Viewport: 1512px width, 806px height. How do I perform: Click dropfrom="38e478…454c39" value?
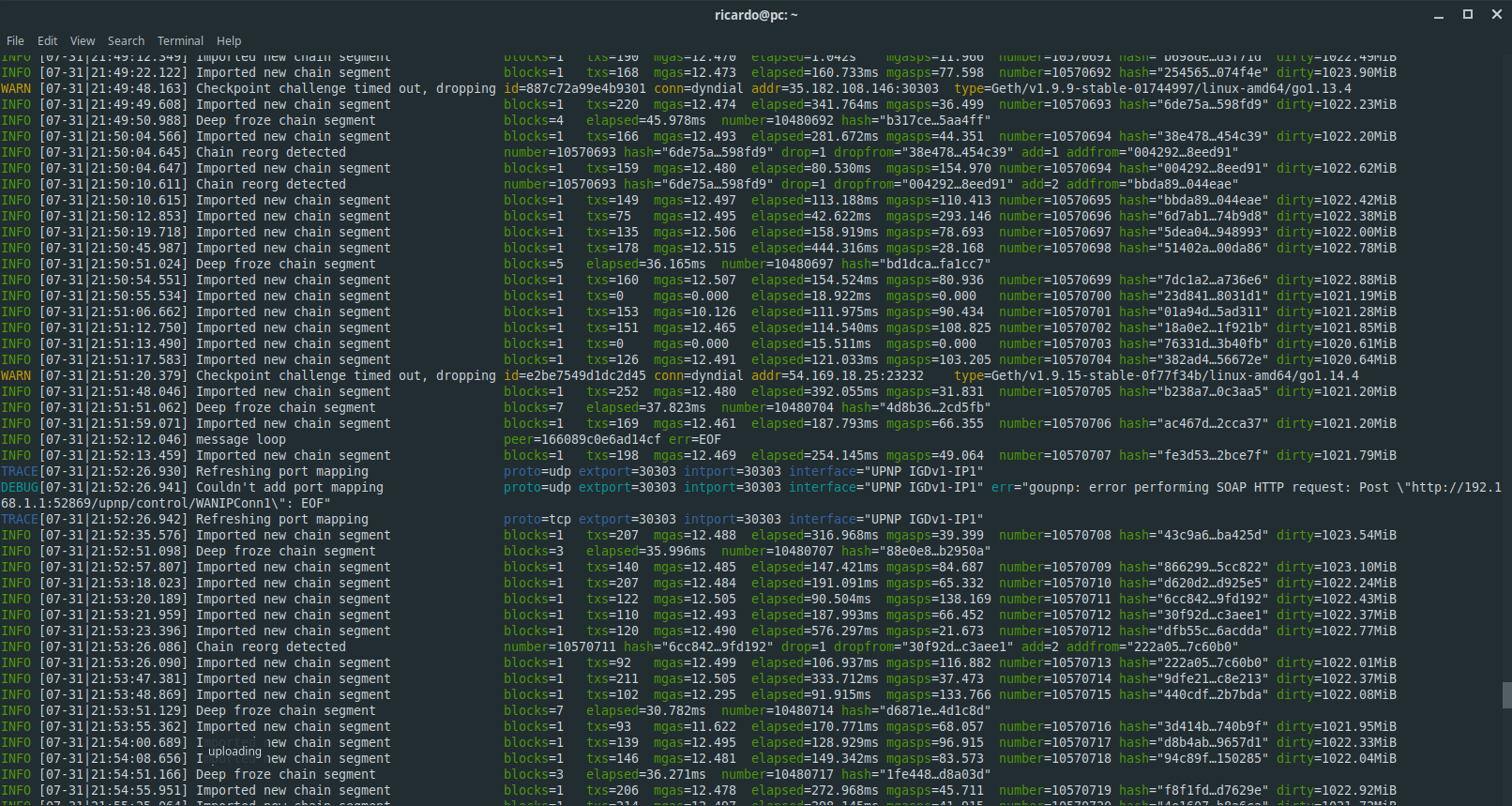tap(924, 152)
